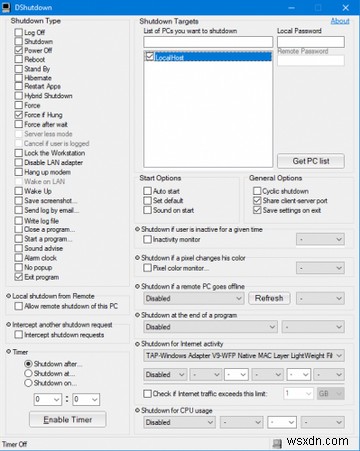Click the Get PC list button

[x=311, y=161]
